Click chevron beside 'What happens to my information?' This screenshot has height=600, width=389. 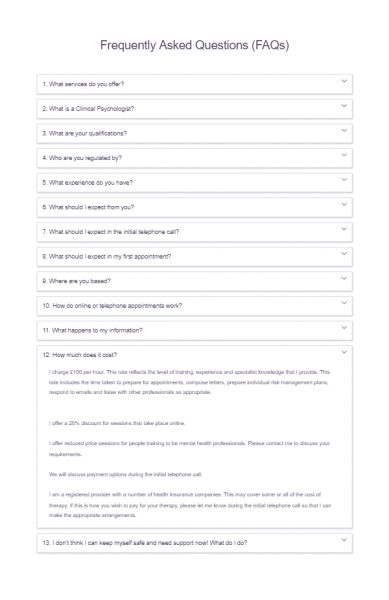(x=344, y=328)
